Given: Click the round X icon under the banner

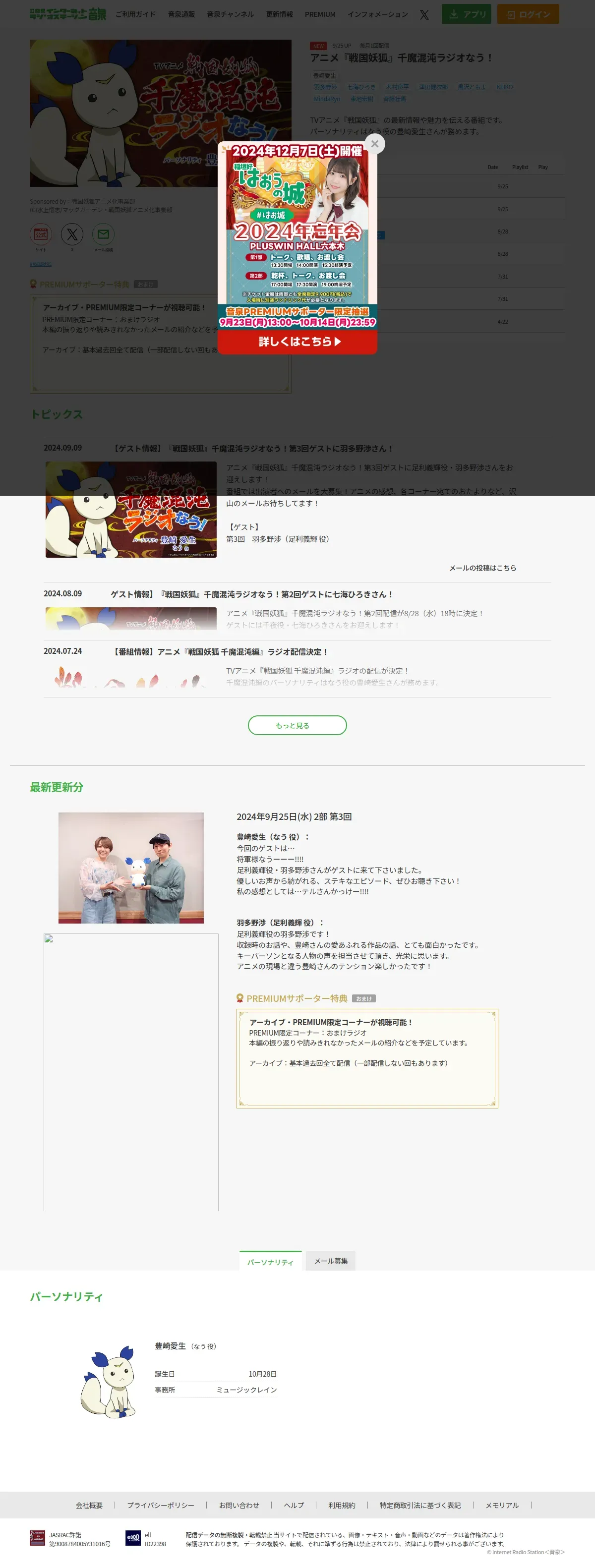Looking at the screenshot, I should click(72, 234).
